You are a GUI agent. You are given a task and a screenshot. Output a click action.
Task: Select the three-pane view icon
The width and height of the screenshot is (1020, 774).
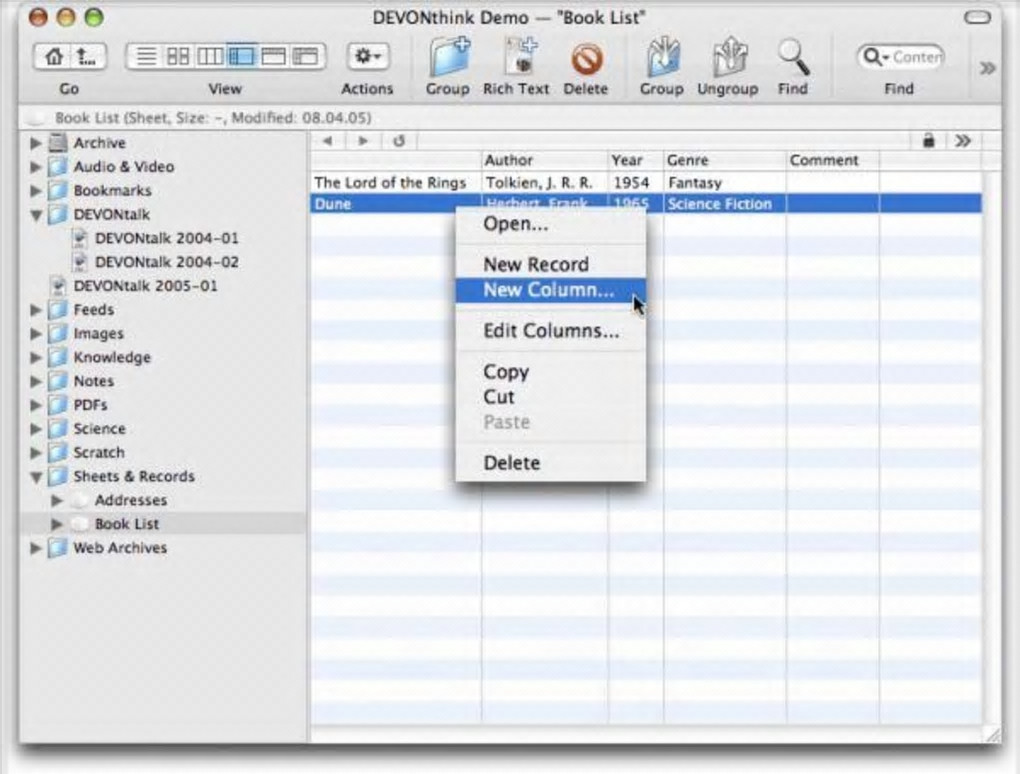(241, 57)
